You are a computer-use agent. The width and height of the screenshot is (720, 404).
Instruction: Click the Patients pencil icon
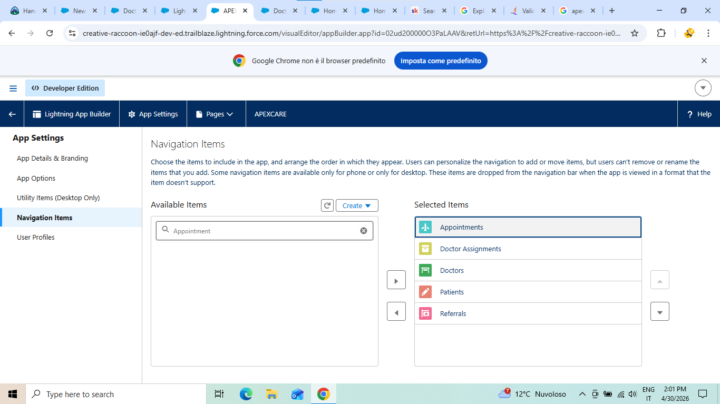pyautogui.click(x=425, y=292)
